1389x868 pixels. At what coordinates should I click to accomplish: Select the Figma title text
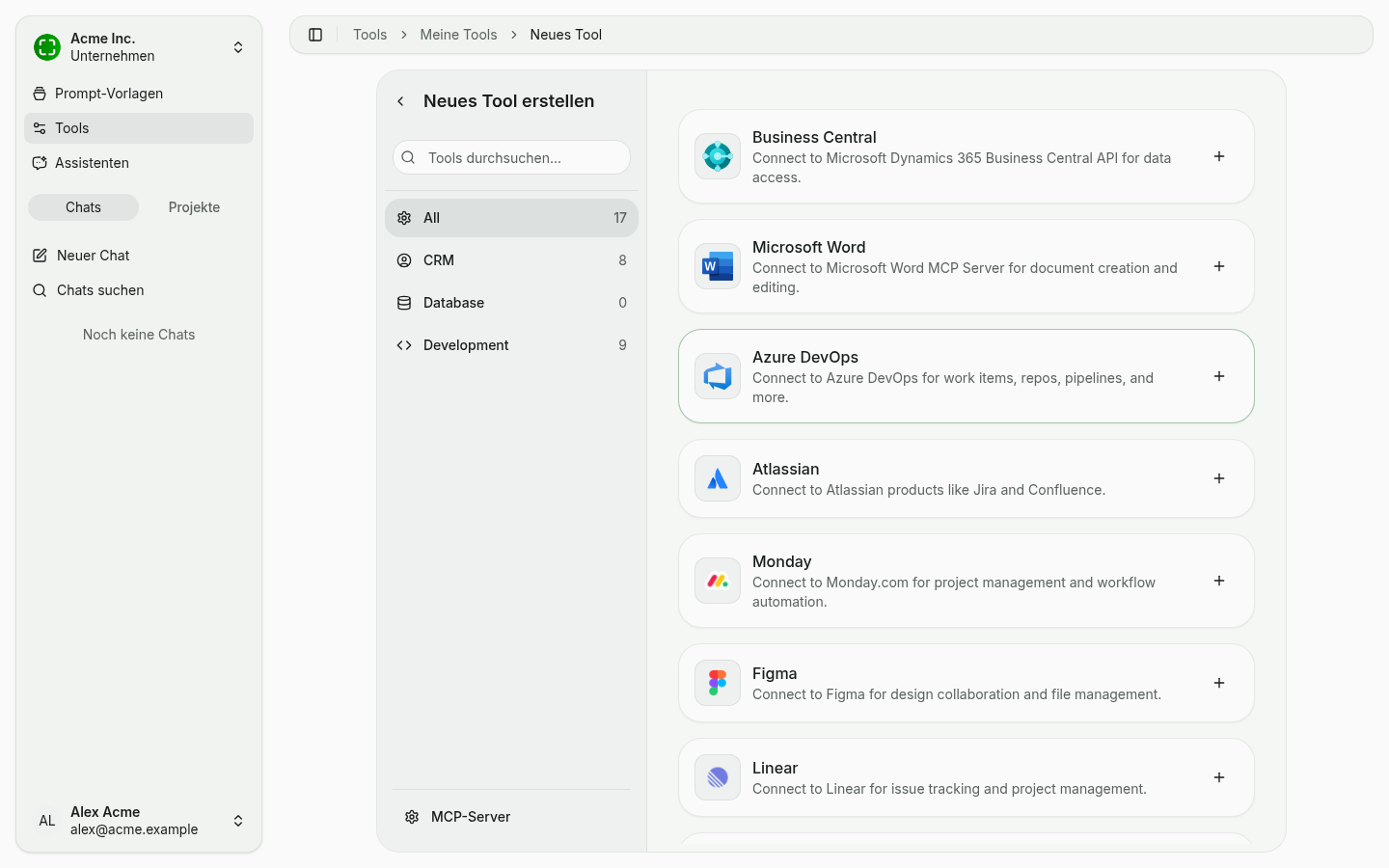click(775, 673)
